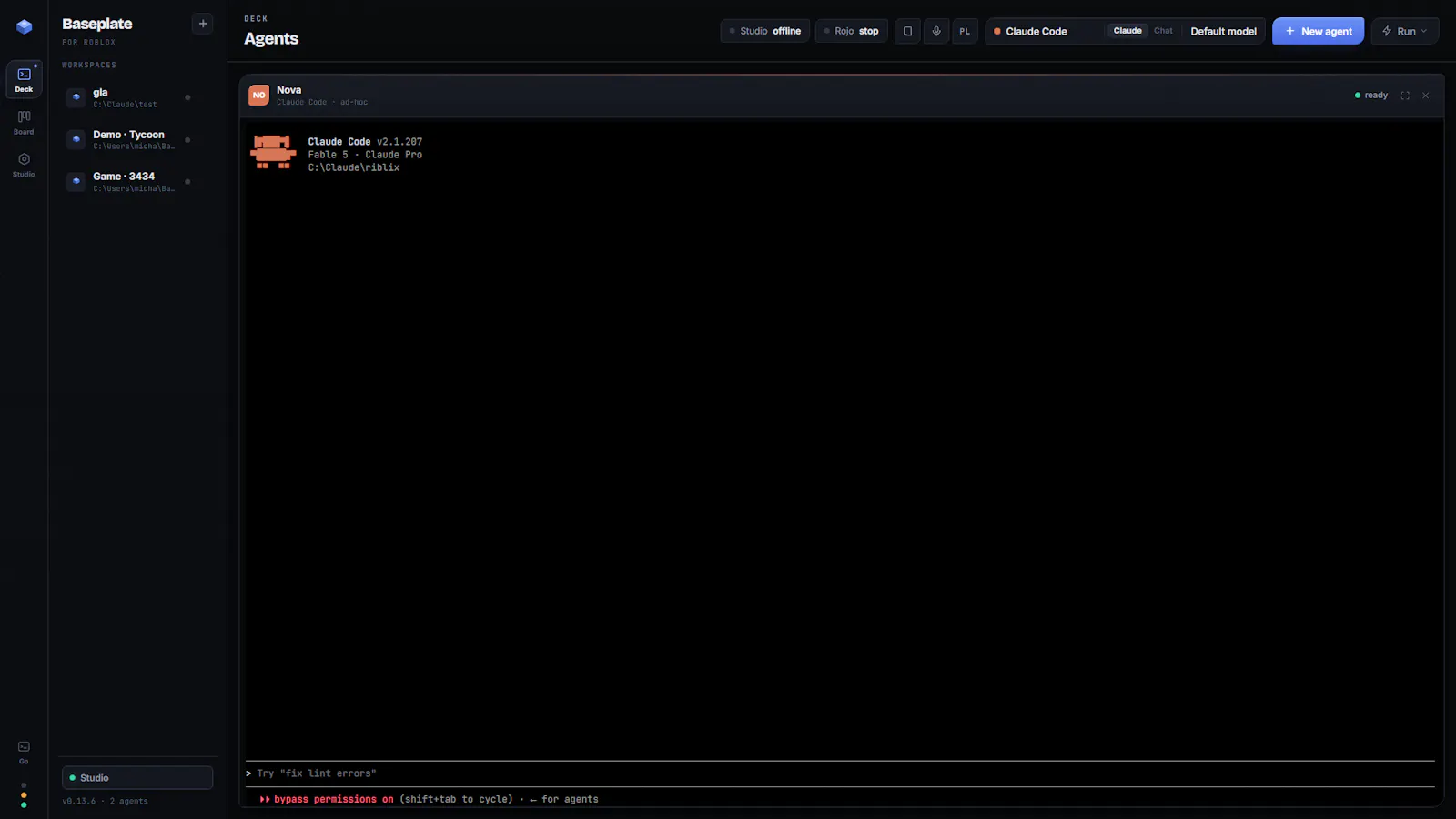Image resolution: width=1456 pixels, height=819 pixels.
Task: Click the Claude Code v2.1.207 text
Action: coord(365,142)
